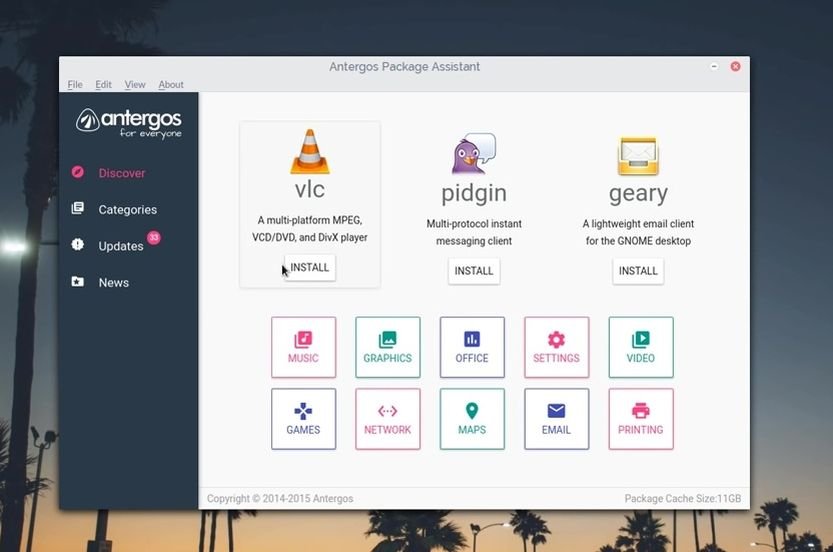The width and height of the screenshot is (833, 552).
Task: Show Updates in the sidebar
Action: (x=120, y=246)
